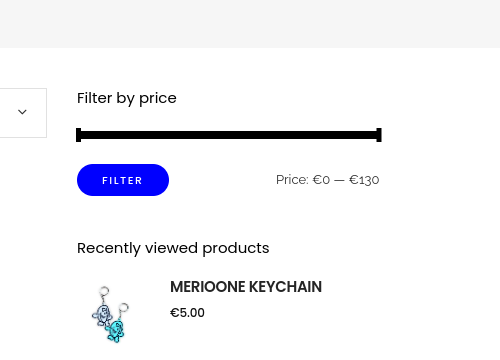Click the metal ring of upper keychain
500x360 pixels.
(104, 291)
